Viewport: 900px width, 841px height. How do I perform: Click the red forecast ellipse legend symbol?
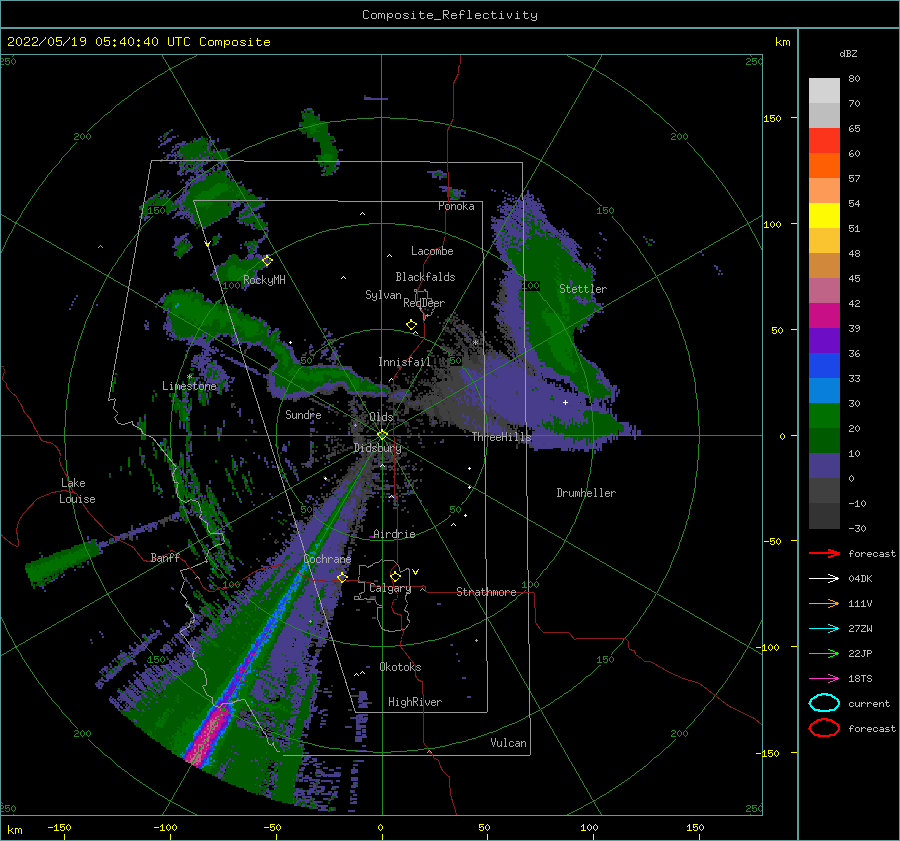(824, 728)
